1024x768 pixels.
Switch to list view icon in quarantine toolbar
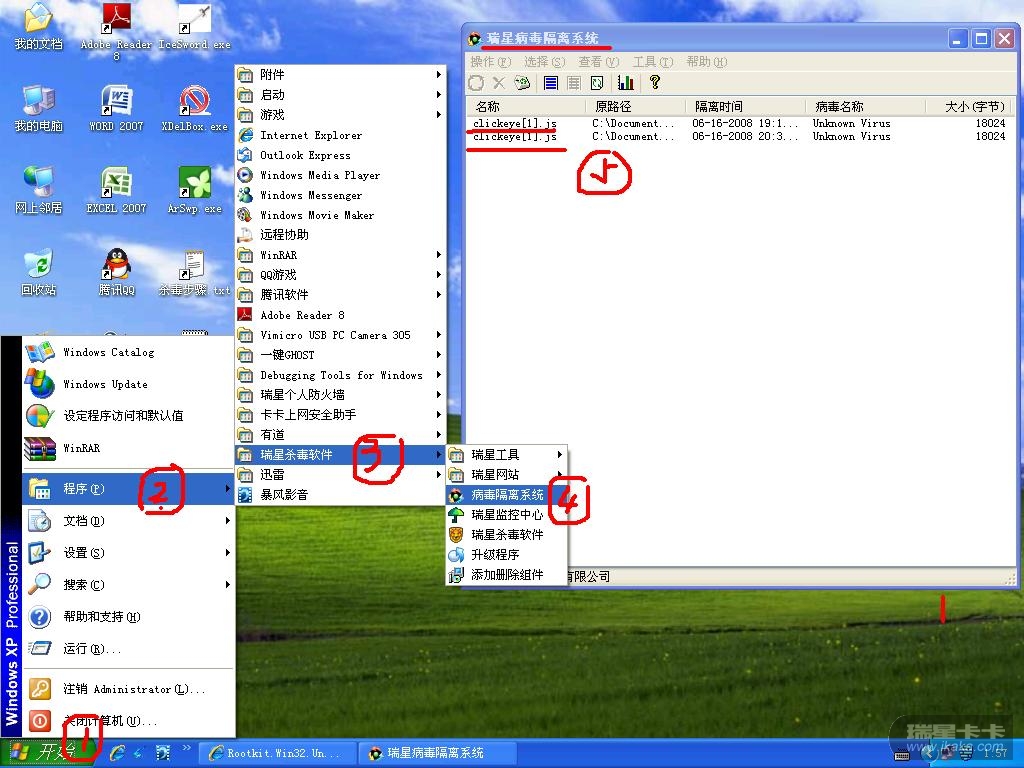[x=551, y=83]
